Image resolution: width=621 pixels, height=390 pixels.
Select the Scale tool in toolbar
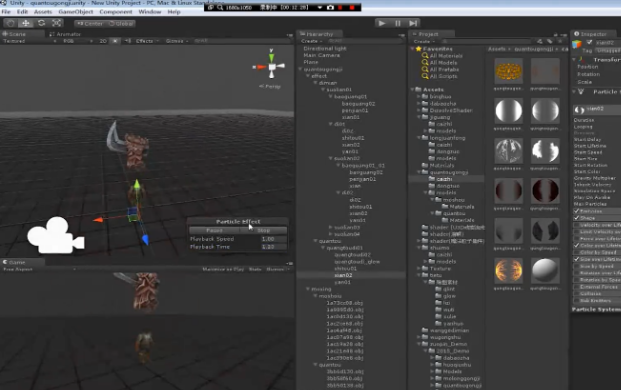pyautogui.click(x=57, y=23)
